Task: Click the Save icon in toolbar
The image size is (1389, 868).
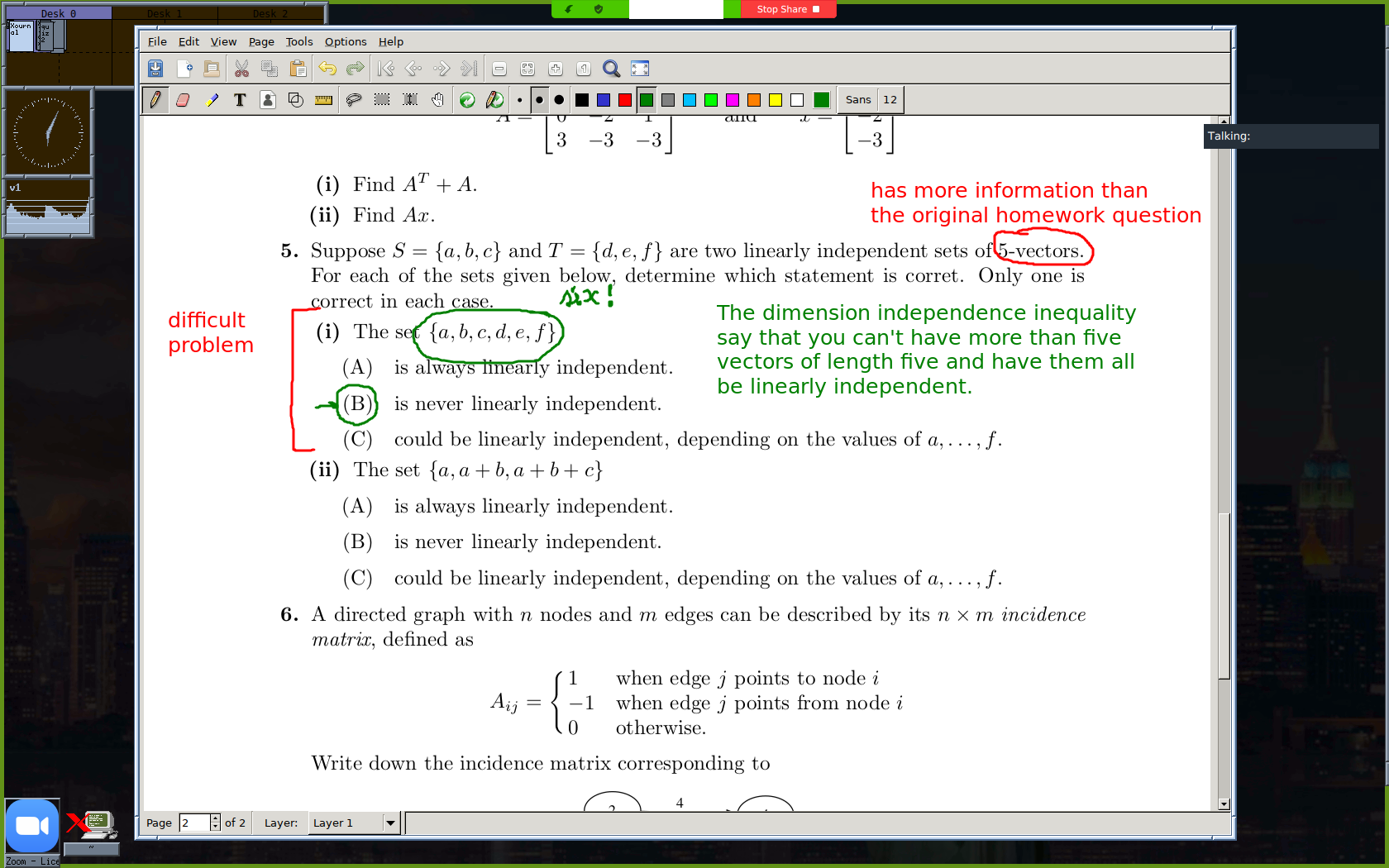Action: (x=155, y=69)
